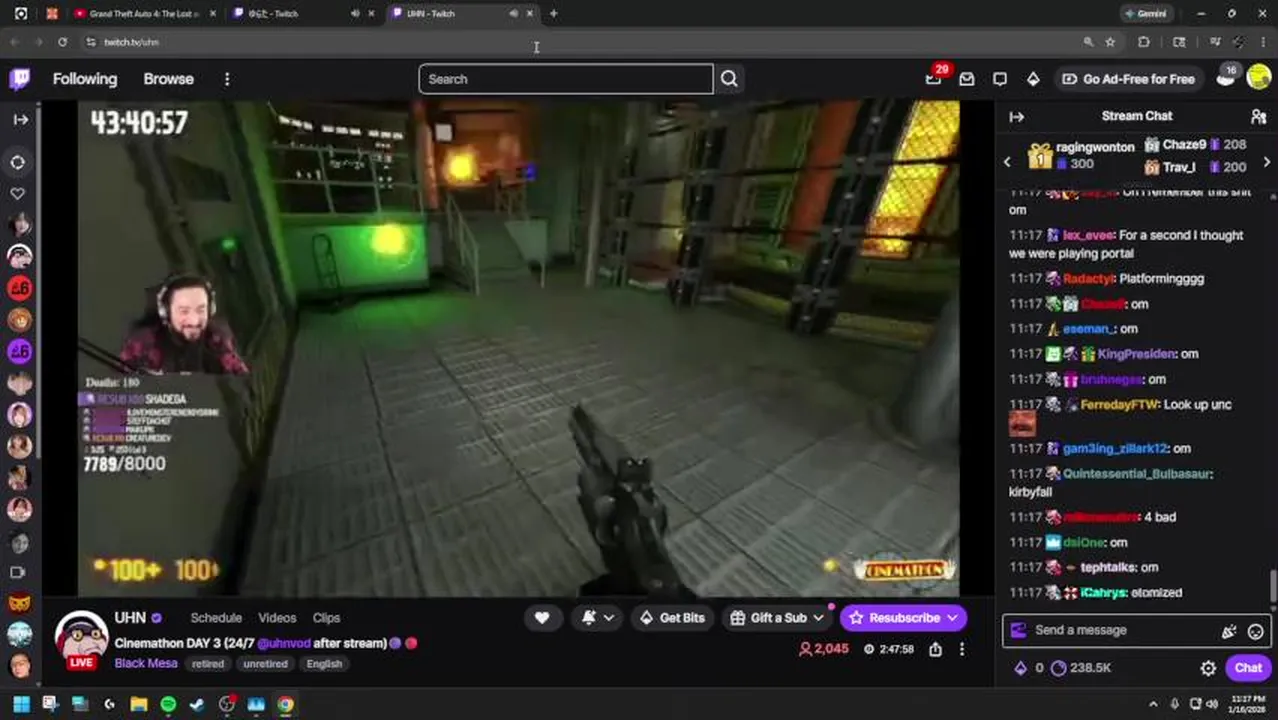
Task: Click the chat scrollbar
Action: (1273, 584)
